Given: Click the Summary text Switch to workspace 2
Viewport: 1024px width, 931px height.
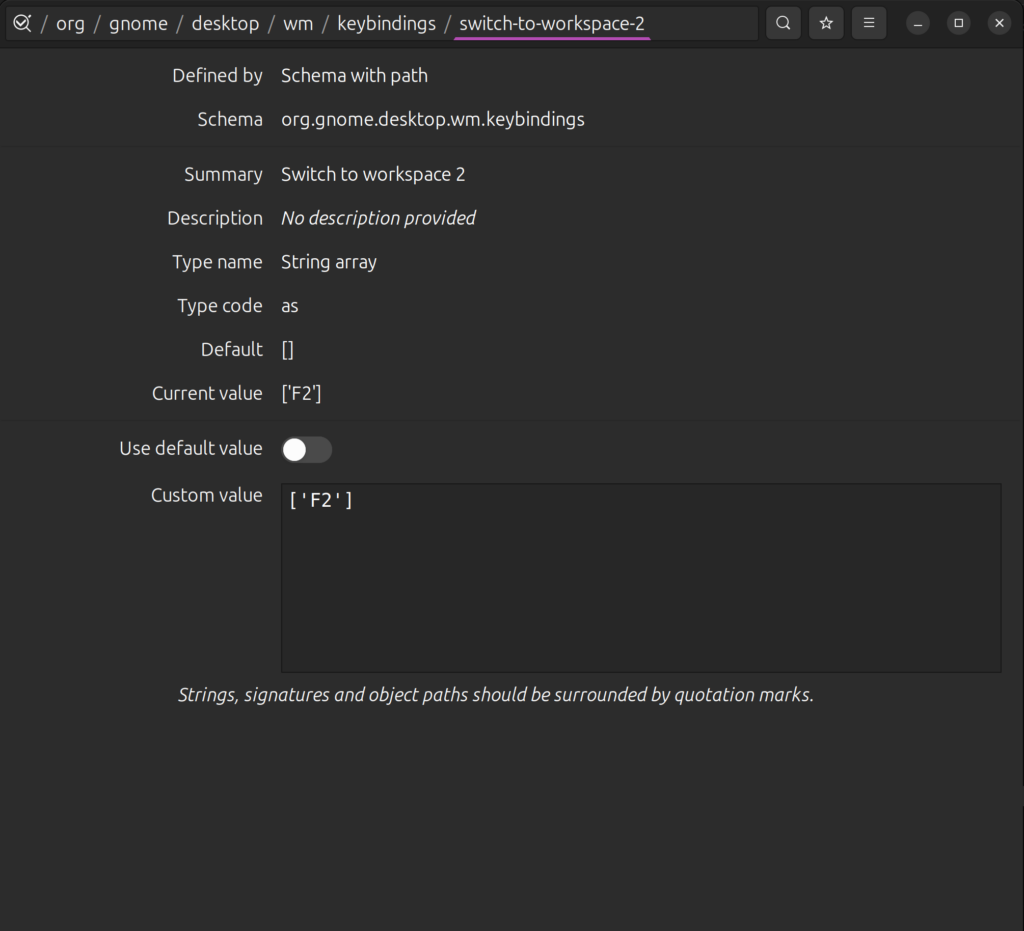Looking at the screenshot, I should tap(373, 175).
